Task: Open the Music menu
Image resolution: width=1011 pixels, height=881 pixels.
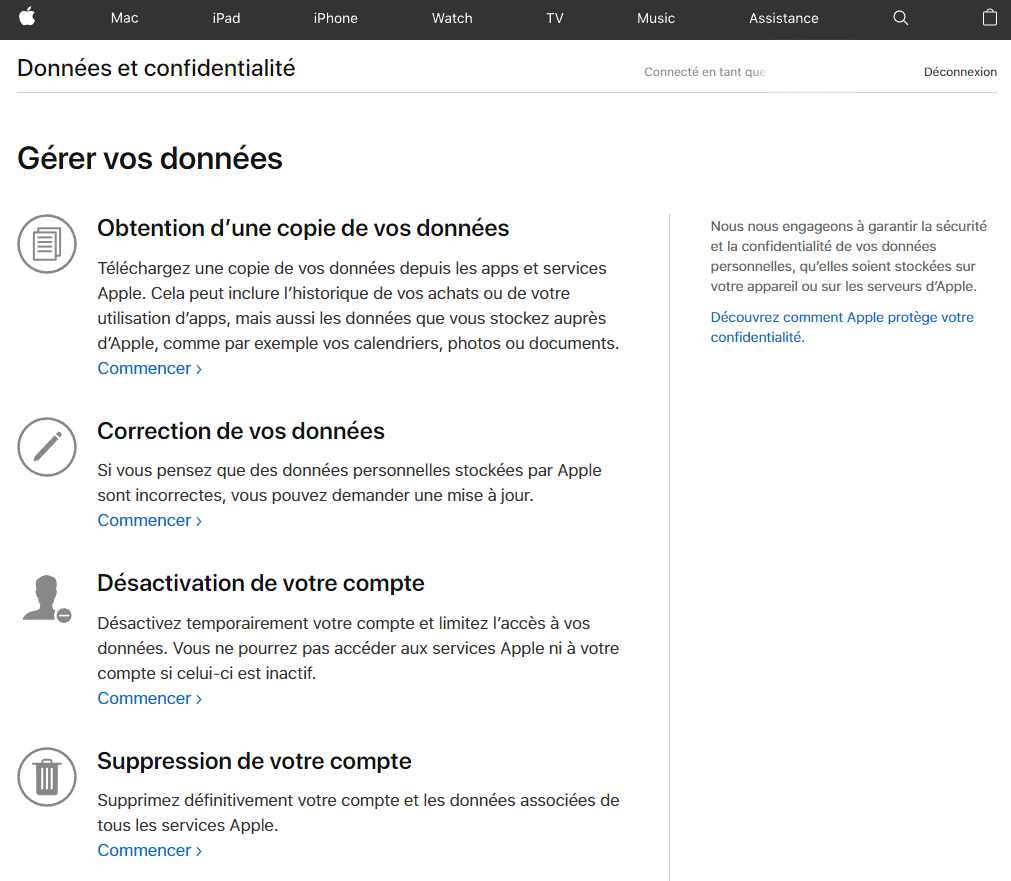Action: point(656,18)
